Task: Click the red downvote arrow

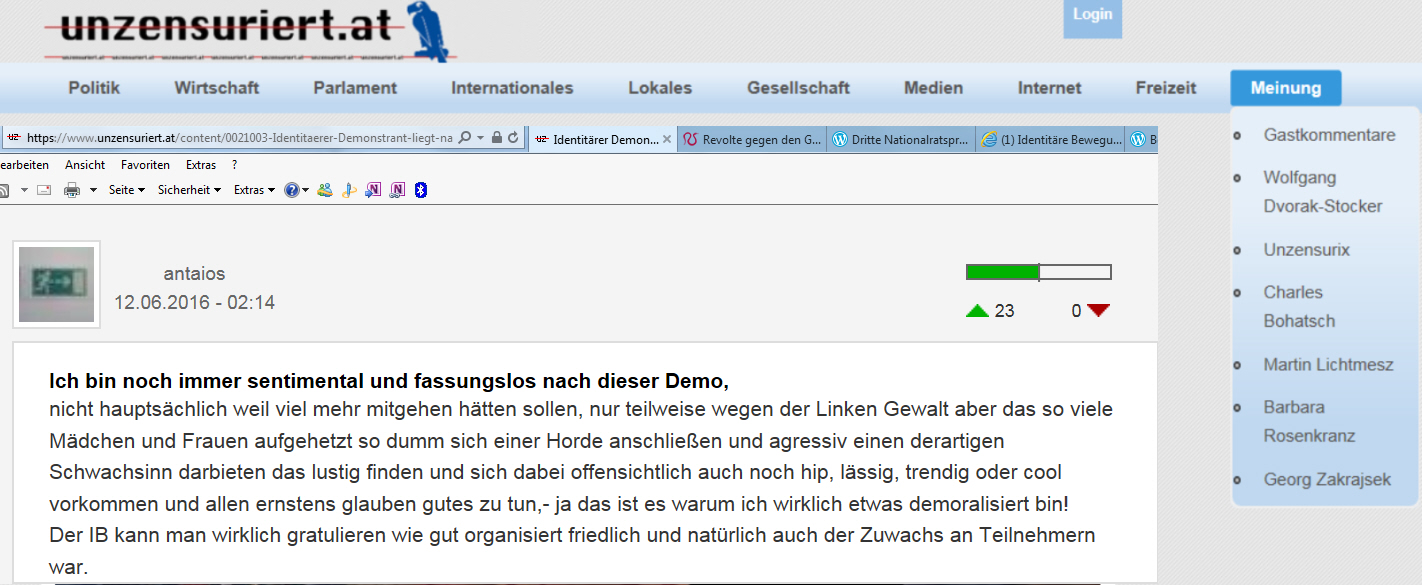Action: [x=1099, y=311]
